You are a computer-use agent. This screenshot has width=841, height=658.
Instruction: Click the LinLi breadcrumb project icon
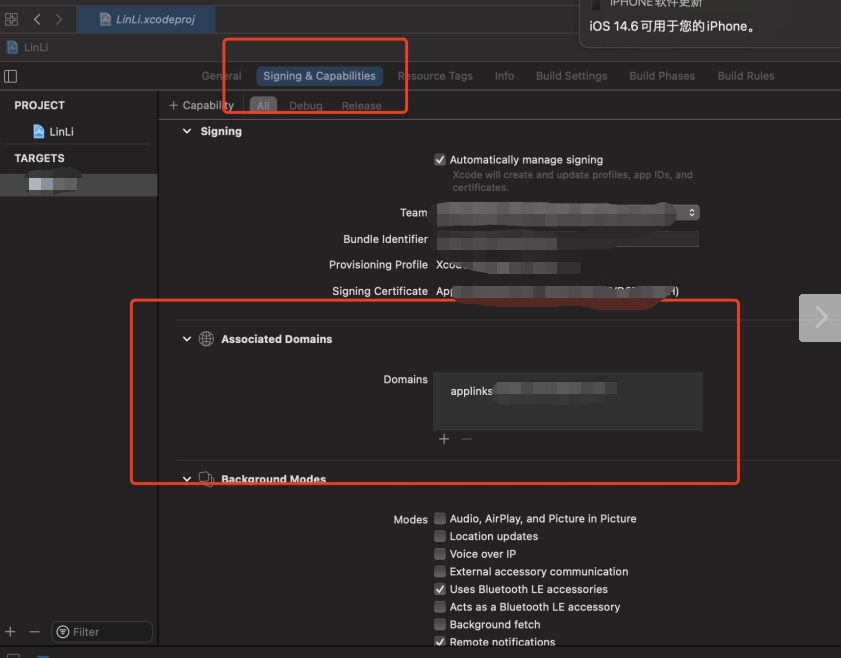tap(12, 47)
